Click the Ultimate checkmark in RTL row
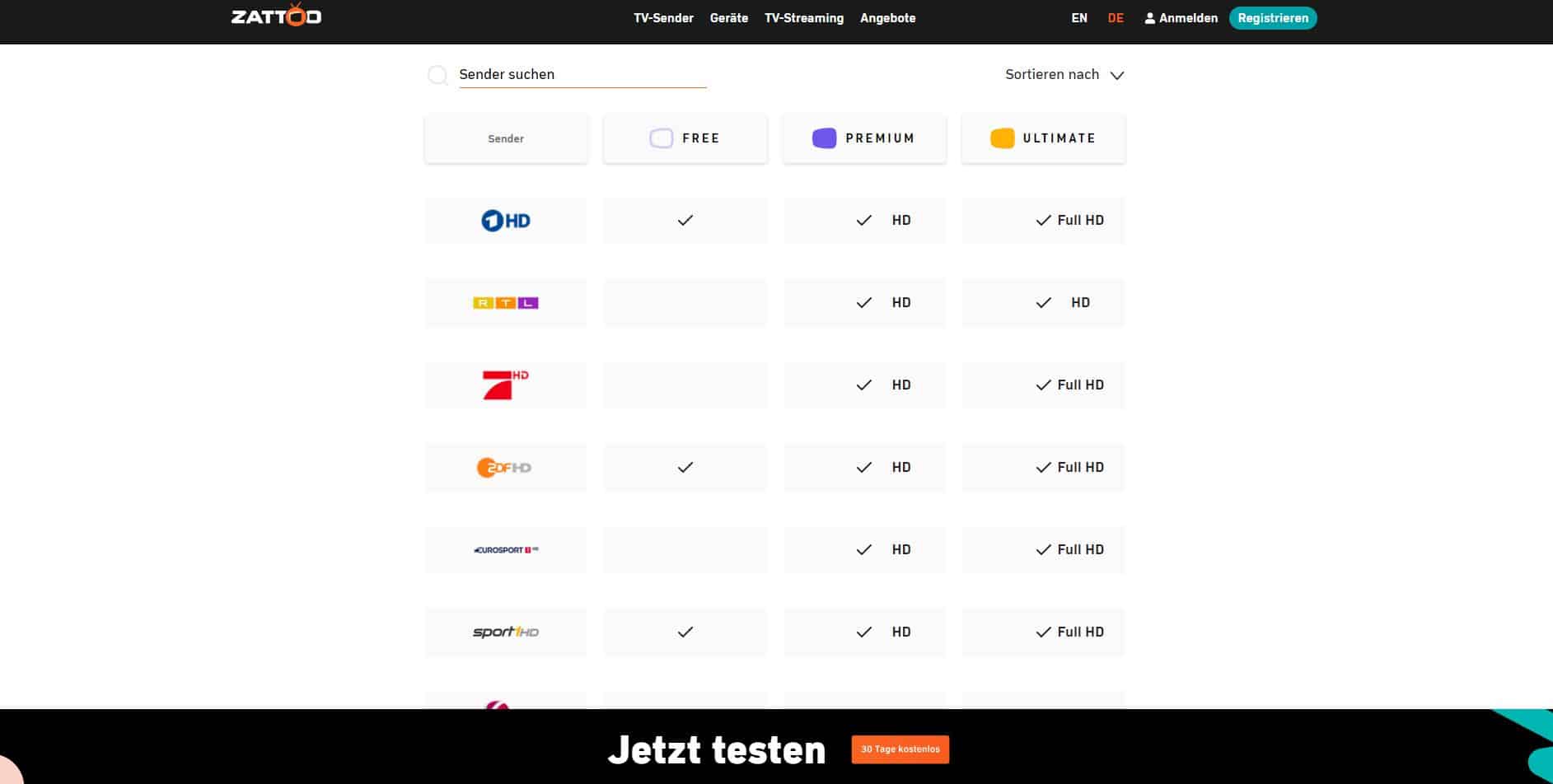Viewport: 1553px width, 784px height. click(x=1044, y=303)
